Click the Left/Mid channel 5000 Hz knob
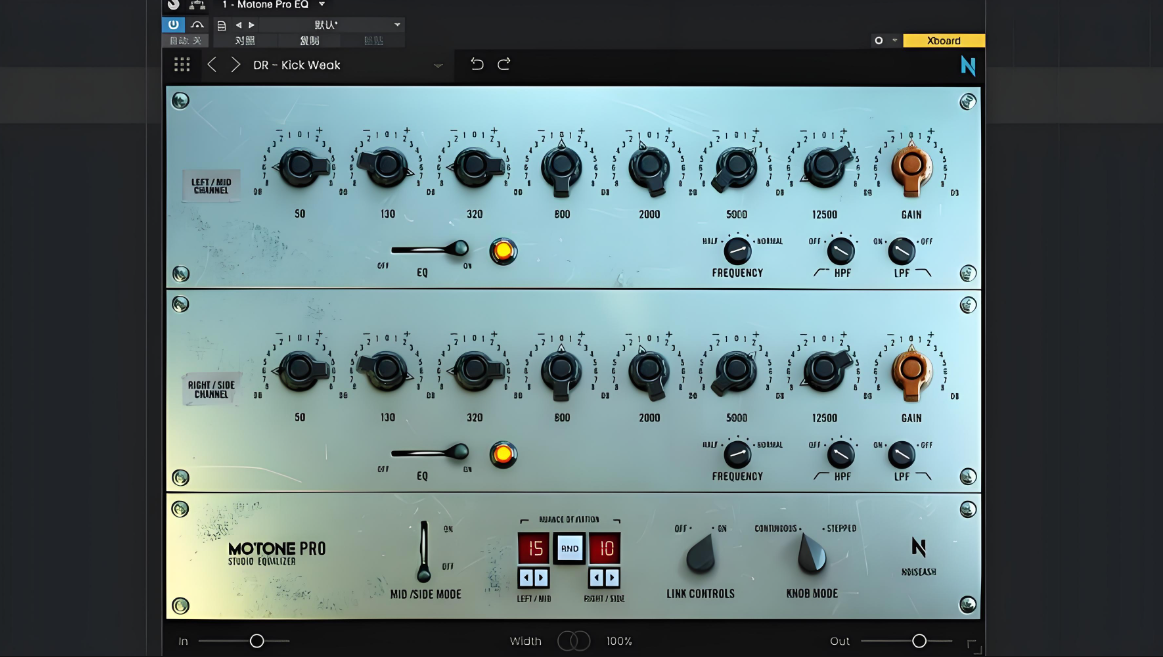The width and height of the screenshot is (1163, 657). point(736,168)
